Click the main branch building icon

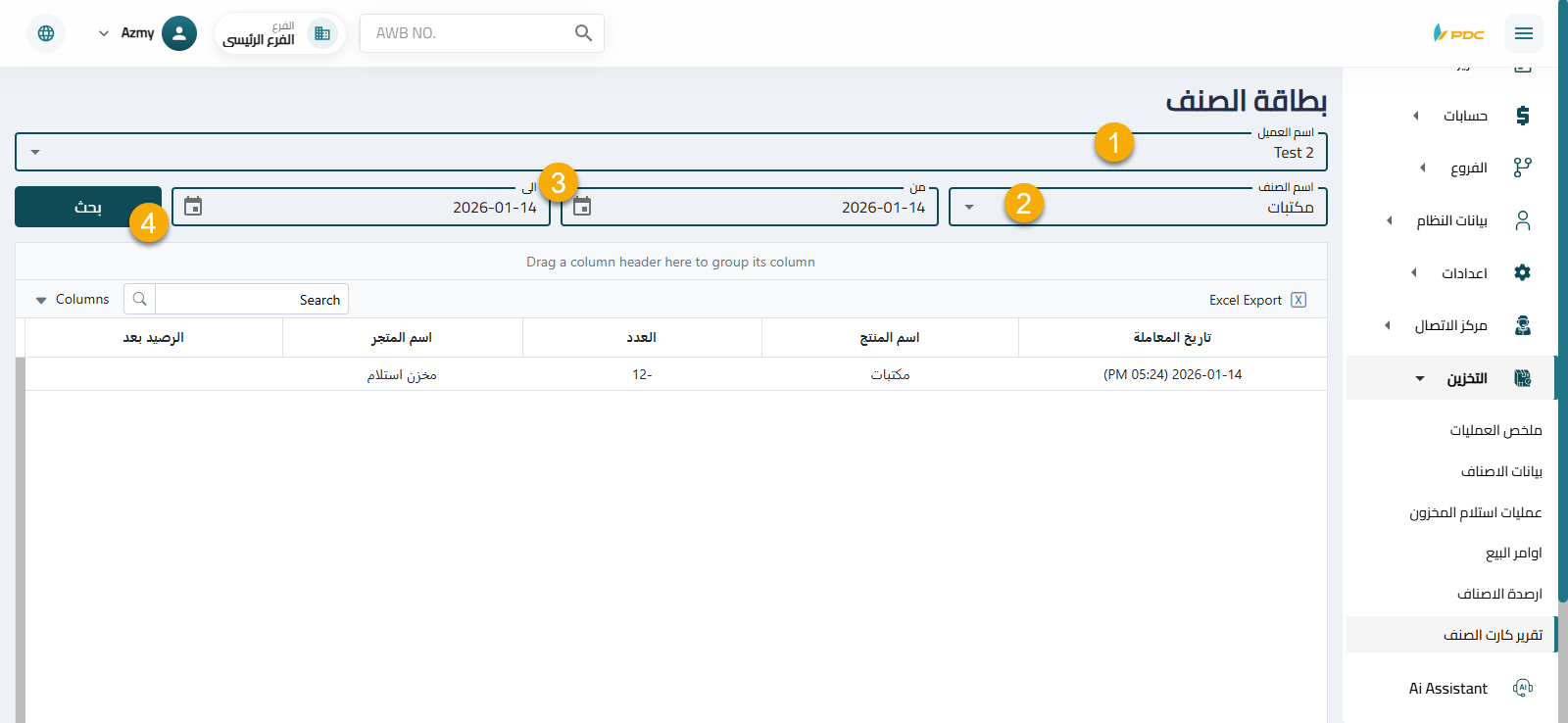pos(322,33)
